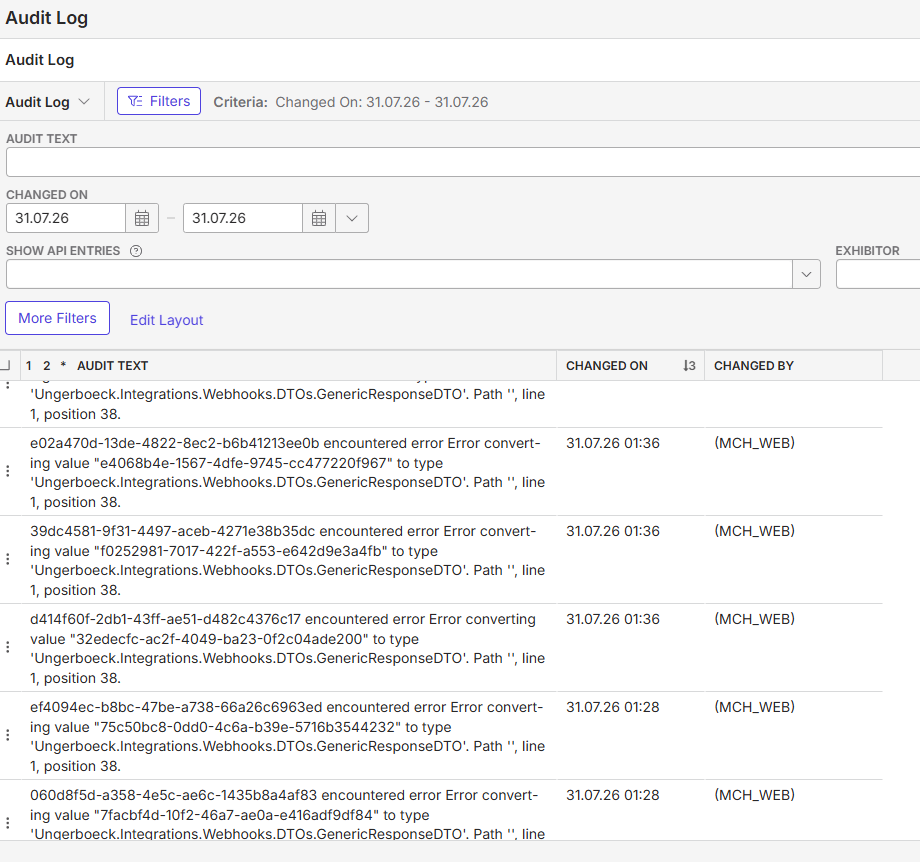
Task: Click the Changed On start date field
Action: [x=66, y=218]
